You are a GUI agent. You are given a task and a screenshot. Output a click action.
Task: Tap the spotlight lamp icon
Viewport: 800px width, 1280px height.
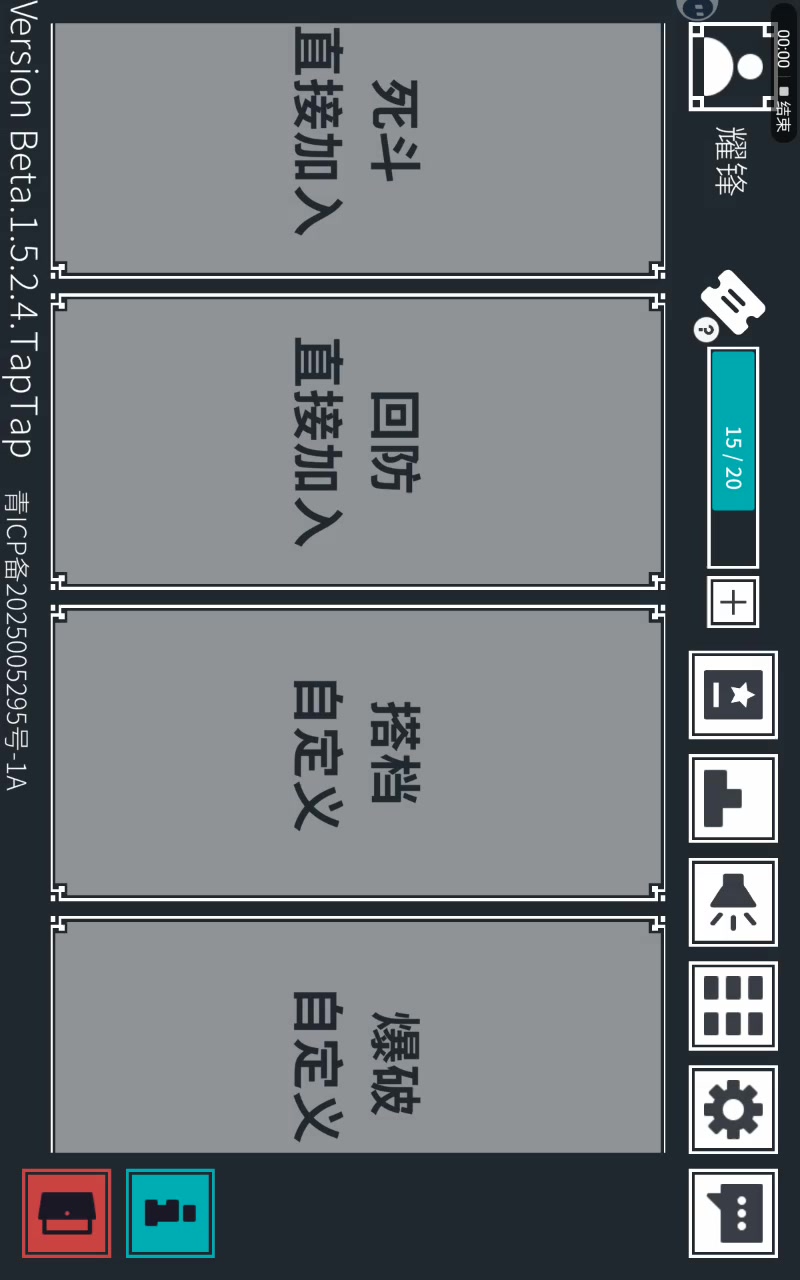(733, 902)
